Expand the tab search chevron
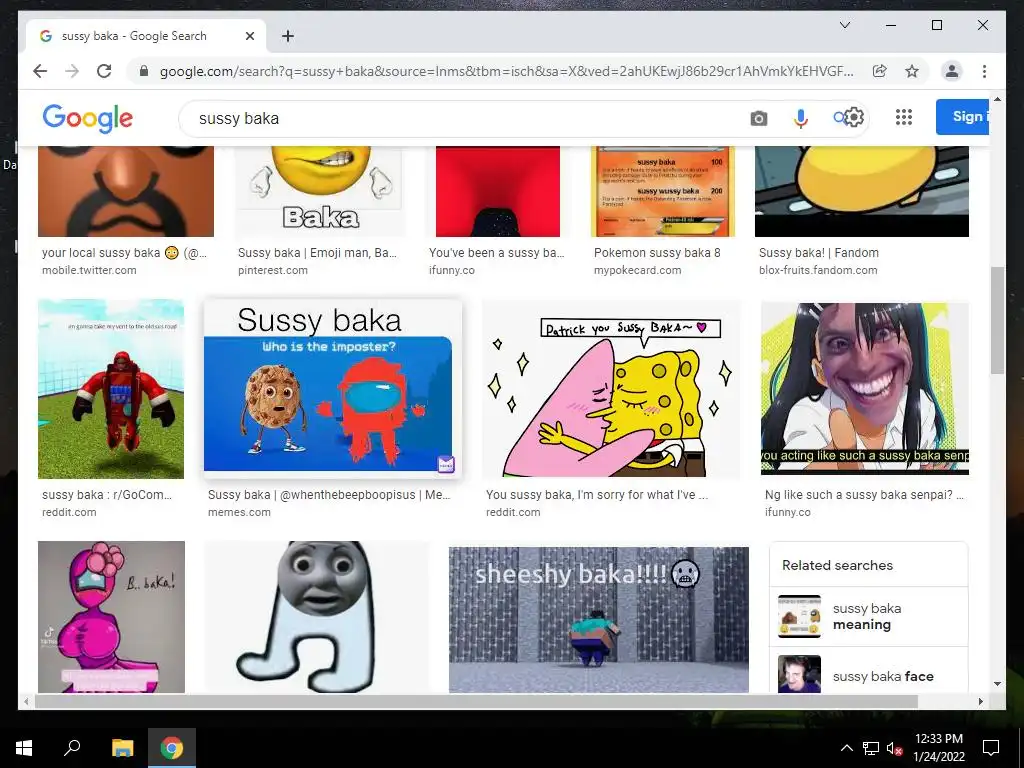Screen dimensions: 1024x768 coord(844,25)
